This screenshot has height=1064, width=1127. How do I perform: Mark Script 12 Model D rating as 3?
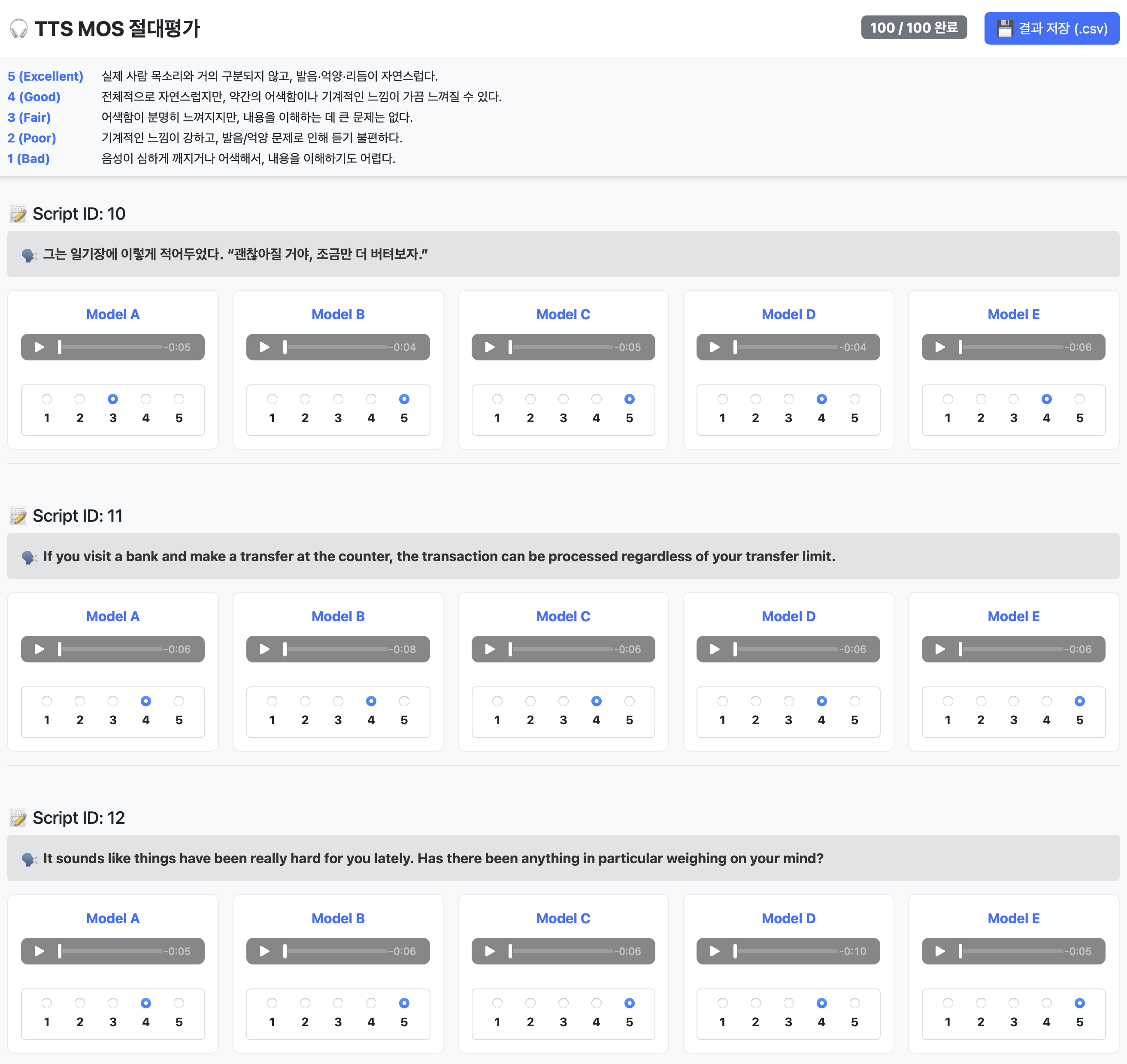click(788, 1004)
